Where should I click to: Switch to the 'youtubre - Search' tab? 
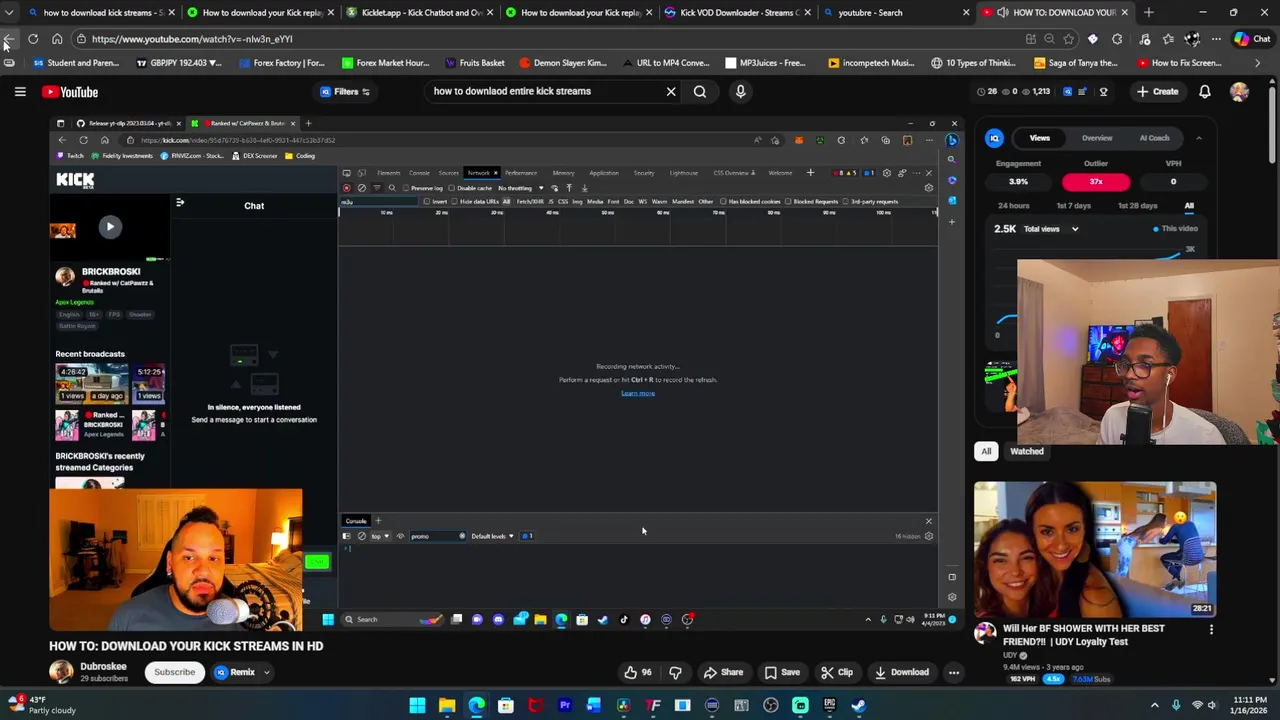pyautogui.click(x=895, y=13)
